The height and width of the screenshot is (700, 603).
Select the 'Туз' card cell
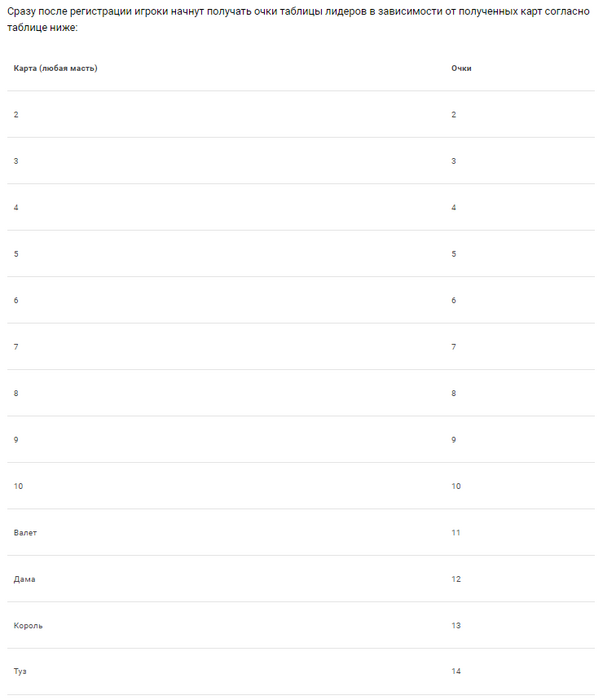21,672
